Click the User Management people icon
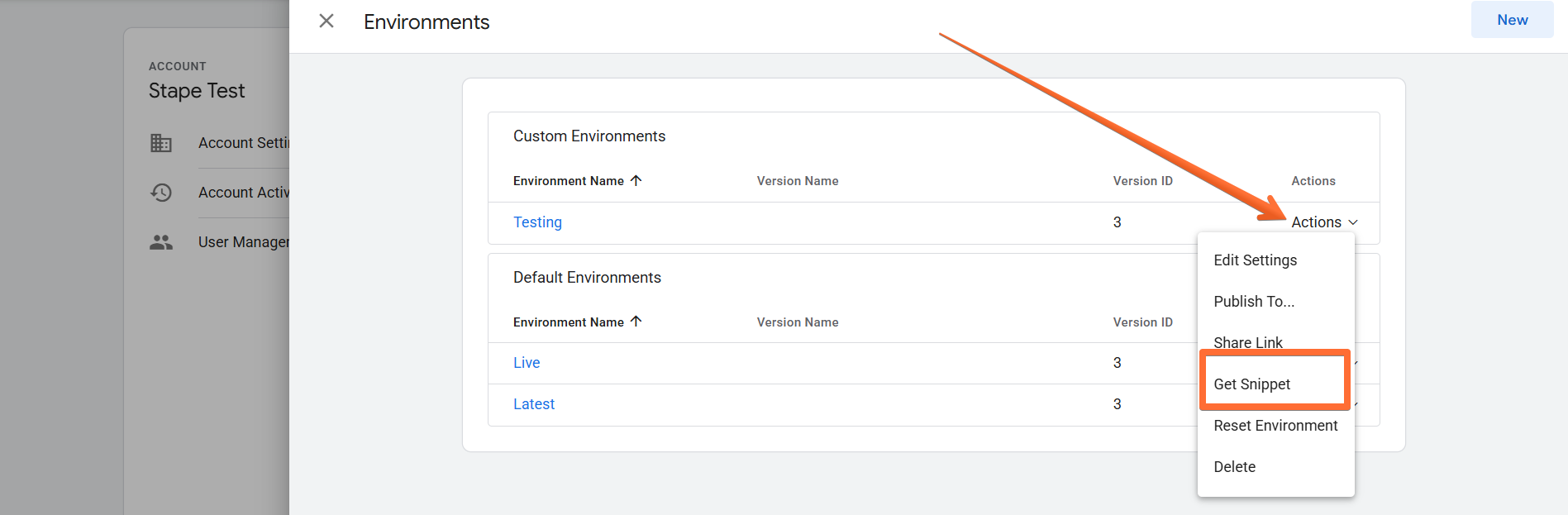Viewport: 1568px width, 515px height. tap(161, 242)
